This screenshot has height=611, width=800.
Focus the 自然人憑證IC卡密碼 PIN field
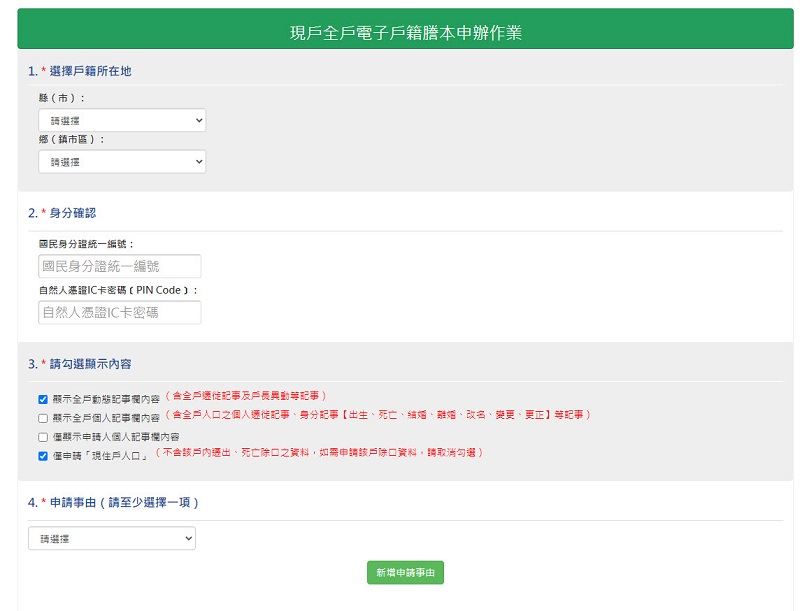[x=120, y=312]
